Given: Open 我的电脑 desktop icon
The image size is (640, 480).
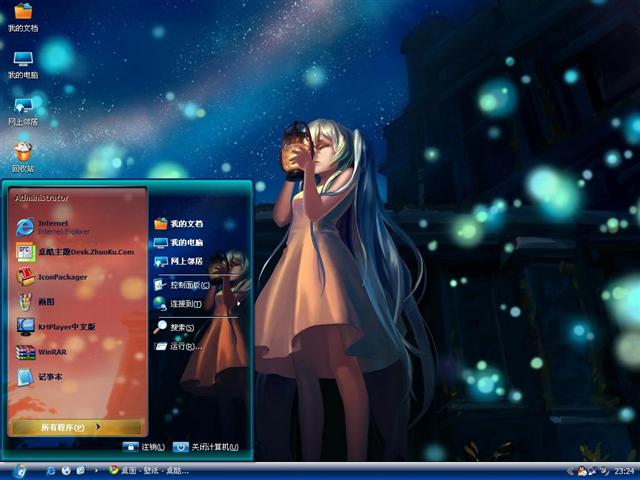Looking at the screenshot, I should pos(22,64).
